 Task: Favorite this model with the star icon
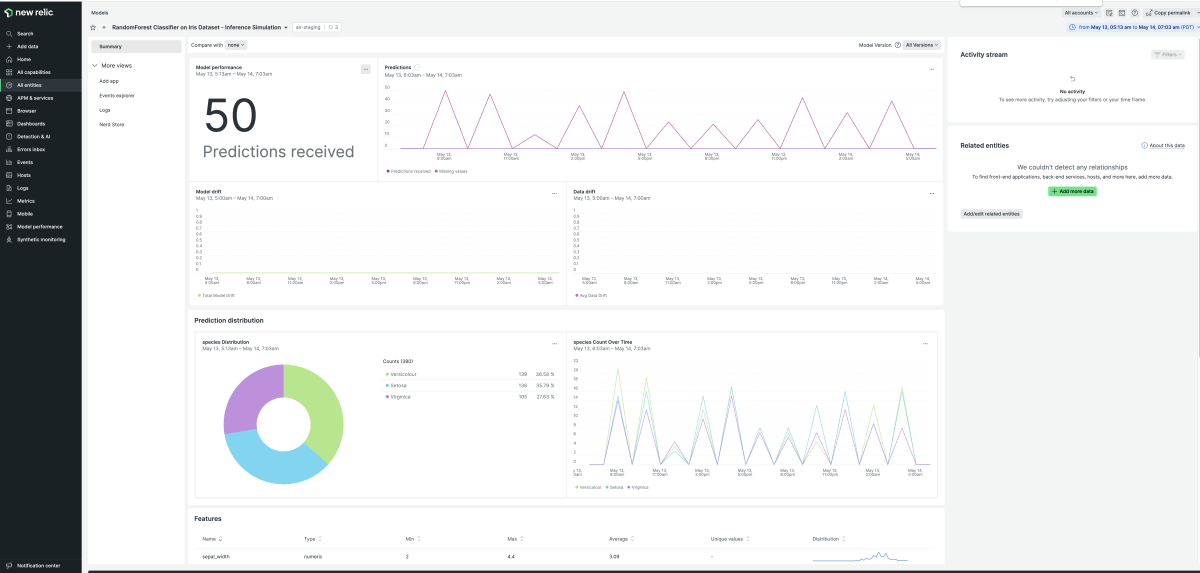coord(93,27)
